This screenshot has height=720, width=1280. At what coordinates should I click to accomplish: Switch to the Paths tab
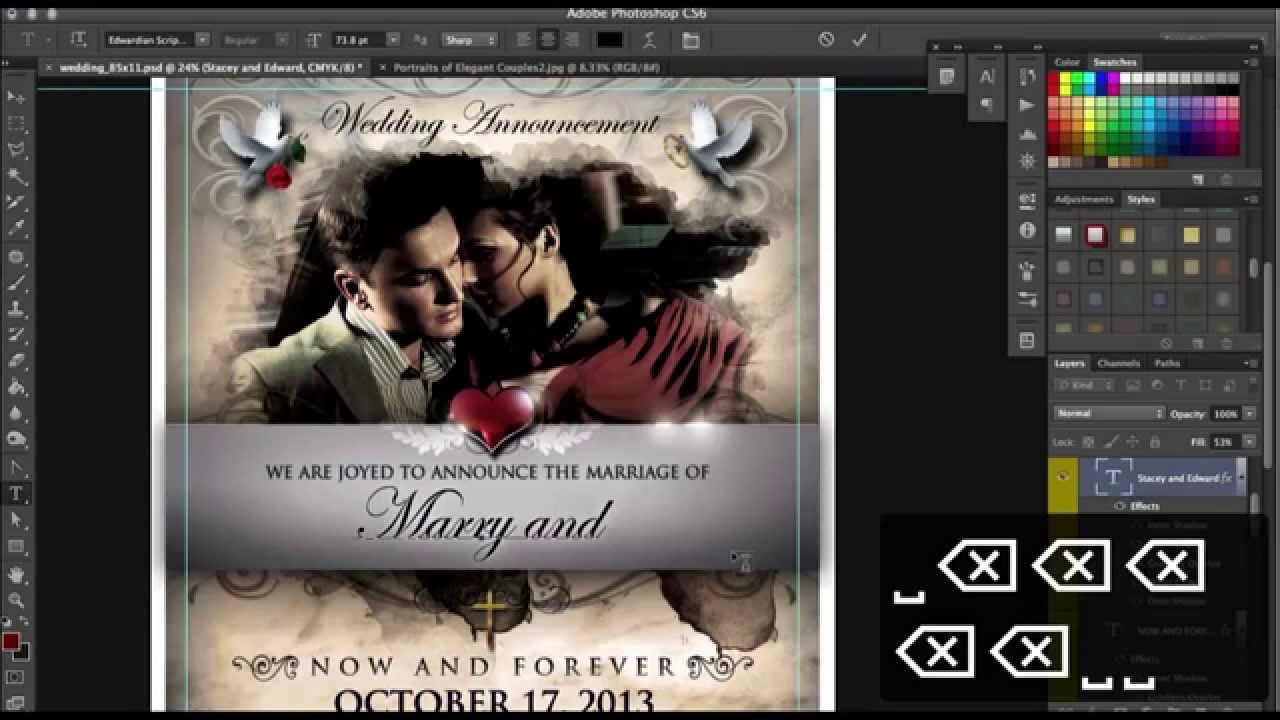click(x=1167, y=363)
